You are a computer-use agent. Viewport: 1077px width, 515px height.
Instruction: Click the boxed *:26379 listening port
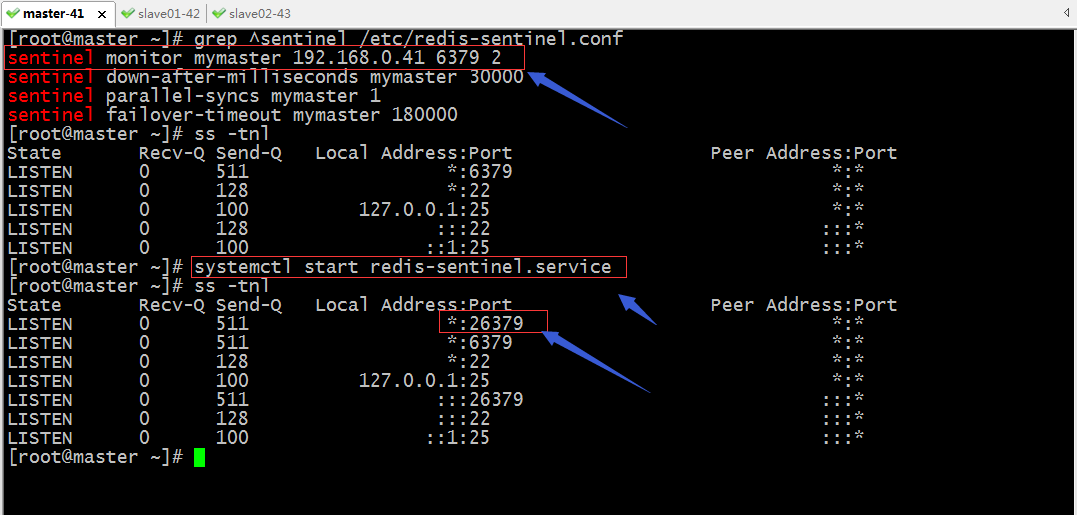click(493, 322)
